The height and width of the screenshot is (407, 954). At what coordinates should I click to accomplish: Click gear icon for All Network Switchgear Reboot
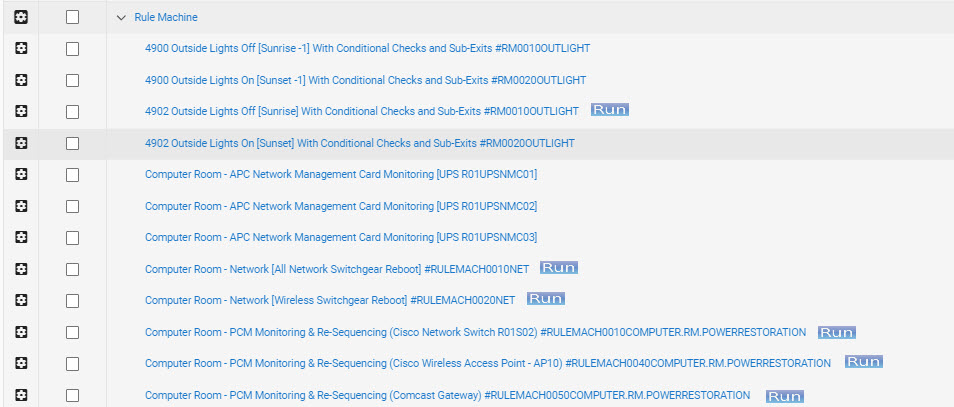[21, 269]
